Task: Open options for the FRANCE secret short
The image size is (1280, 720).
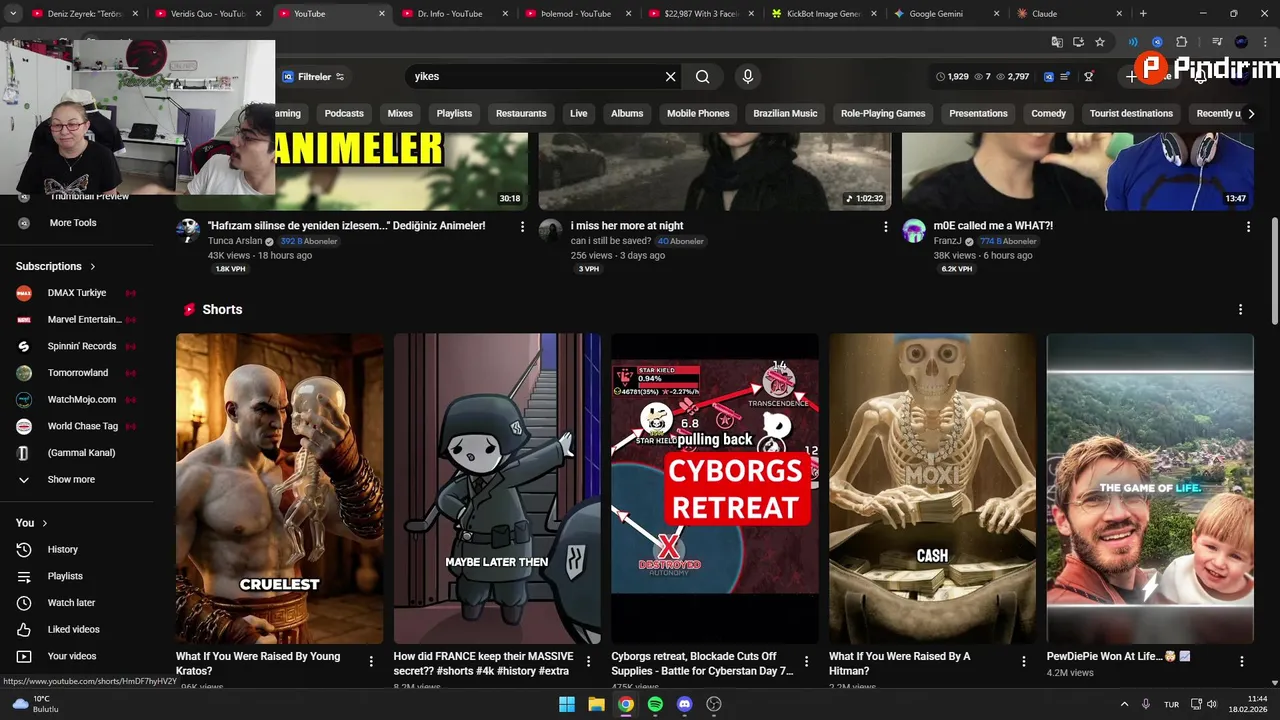Action: pos(588,661)
